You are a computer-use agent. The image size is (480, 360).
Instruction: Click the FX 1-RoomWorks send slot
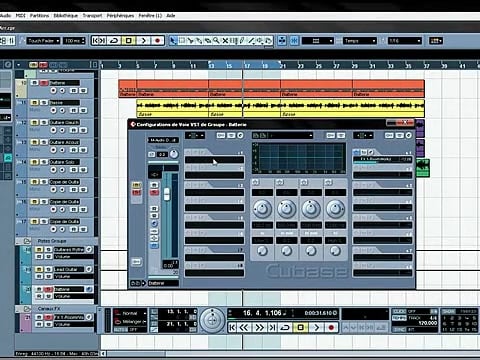(383, 160)
